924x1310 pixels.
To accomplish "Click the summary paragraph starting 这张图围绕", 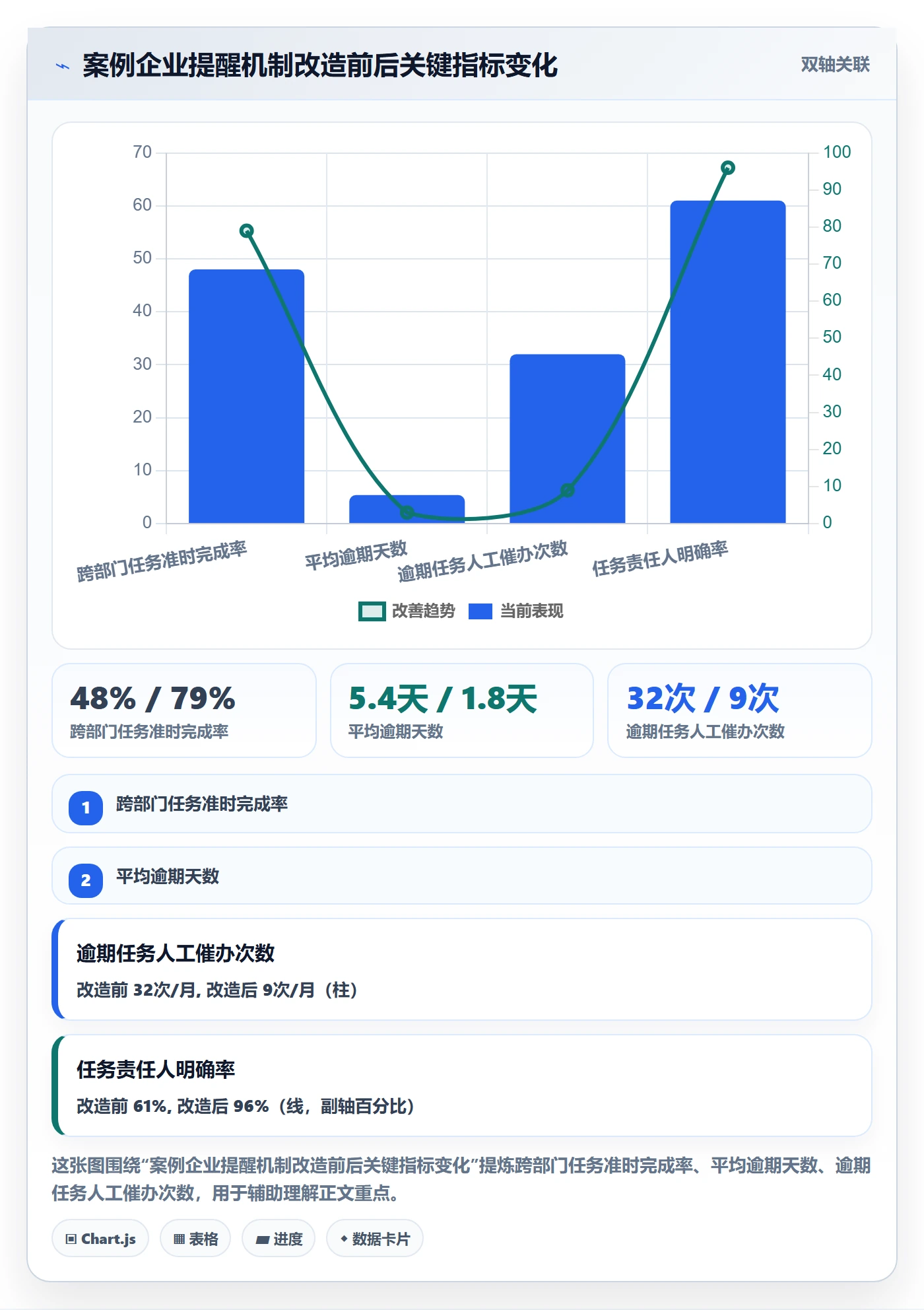I will click(x=461, y=1179).
